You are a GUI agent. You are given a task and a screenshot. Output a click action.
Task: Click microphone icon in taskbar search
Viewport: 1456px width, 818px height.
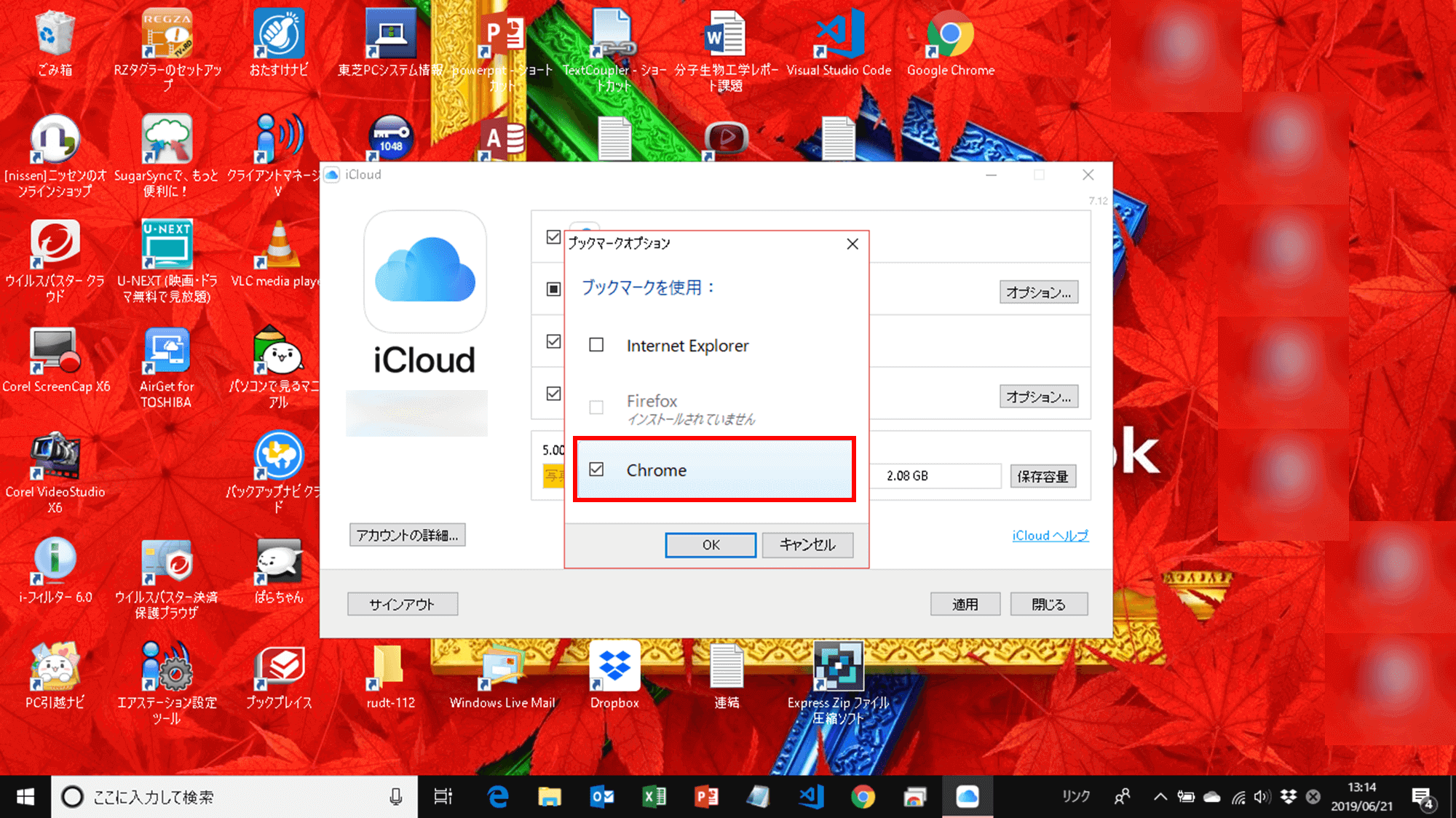pos(396,797)
